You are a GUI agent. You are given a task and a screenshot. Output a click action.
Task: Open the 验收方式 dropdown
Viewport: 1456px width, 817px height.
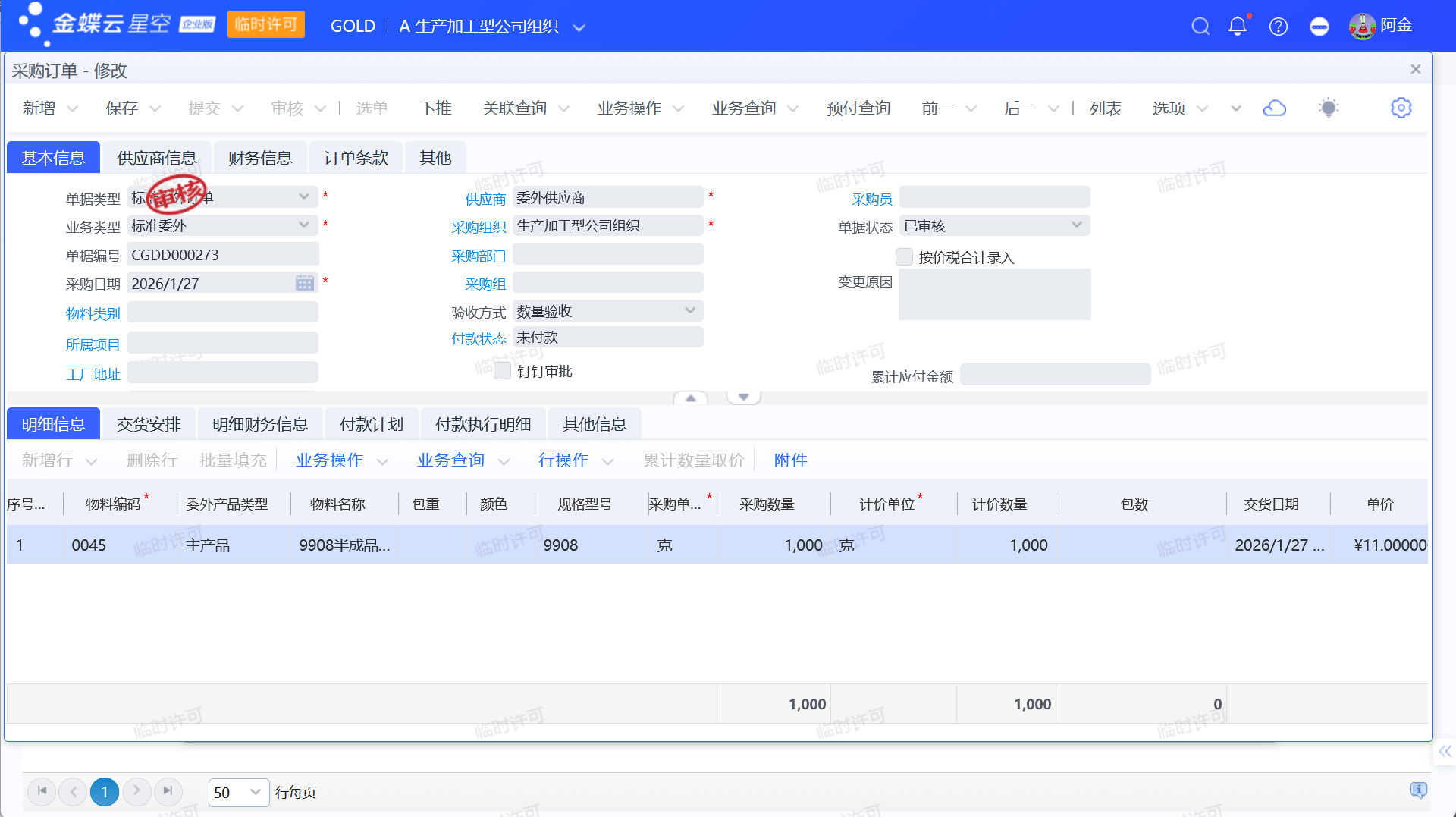coord(689,311)
